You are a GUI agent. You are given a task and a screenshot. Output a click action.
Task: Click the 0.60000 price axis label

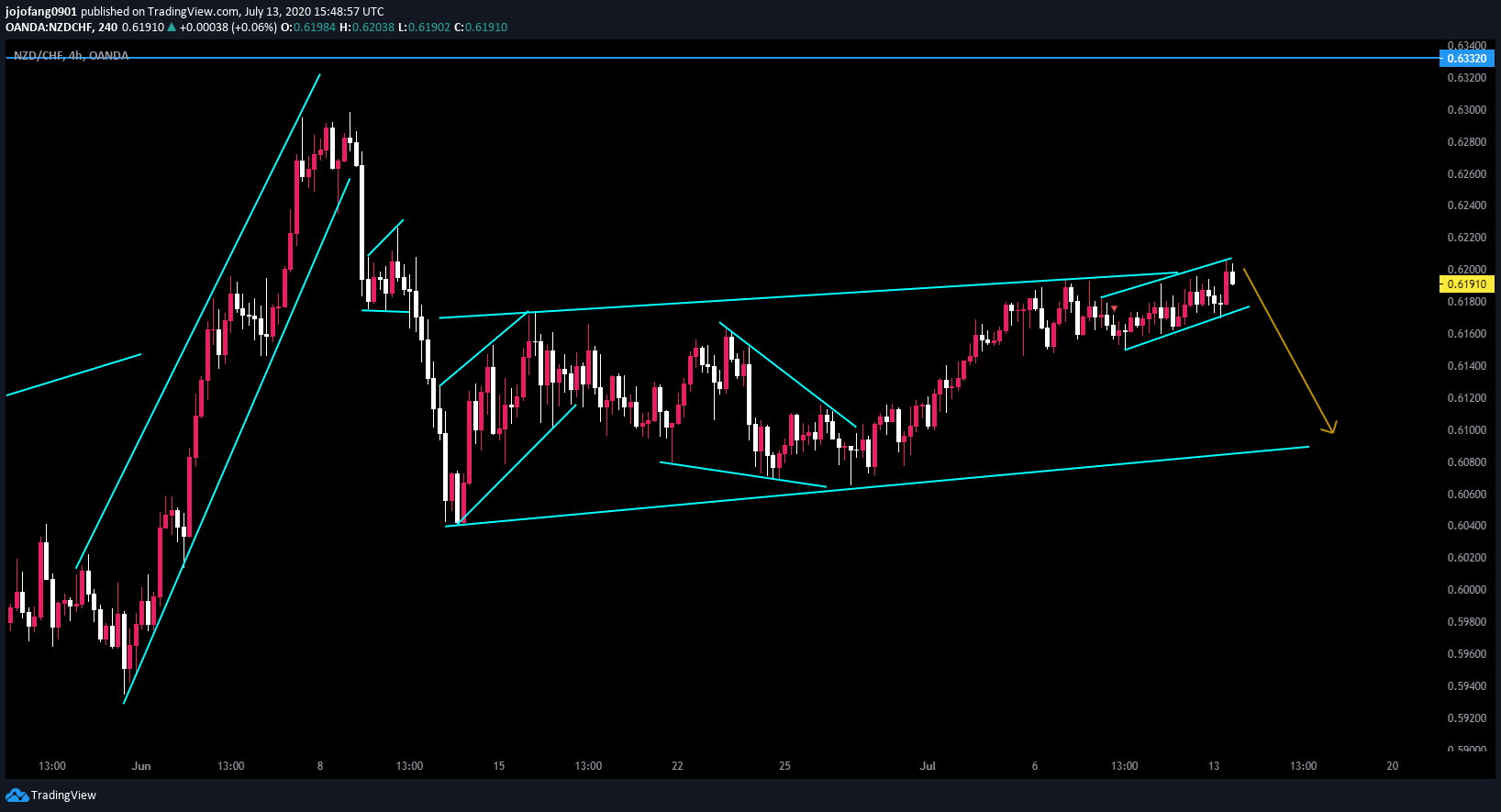(x=1466, y=590)
